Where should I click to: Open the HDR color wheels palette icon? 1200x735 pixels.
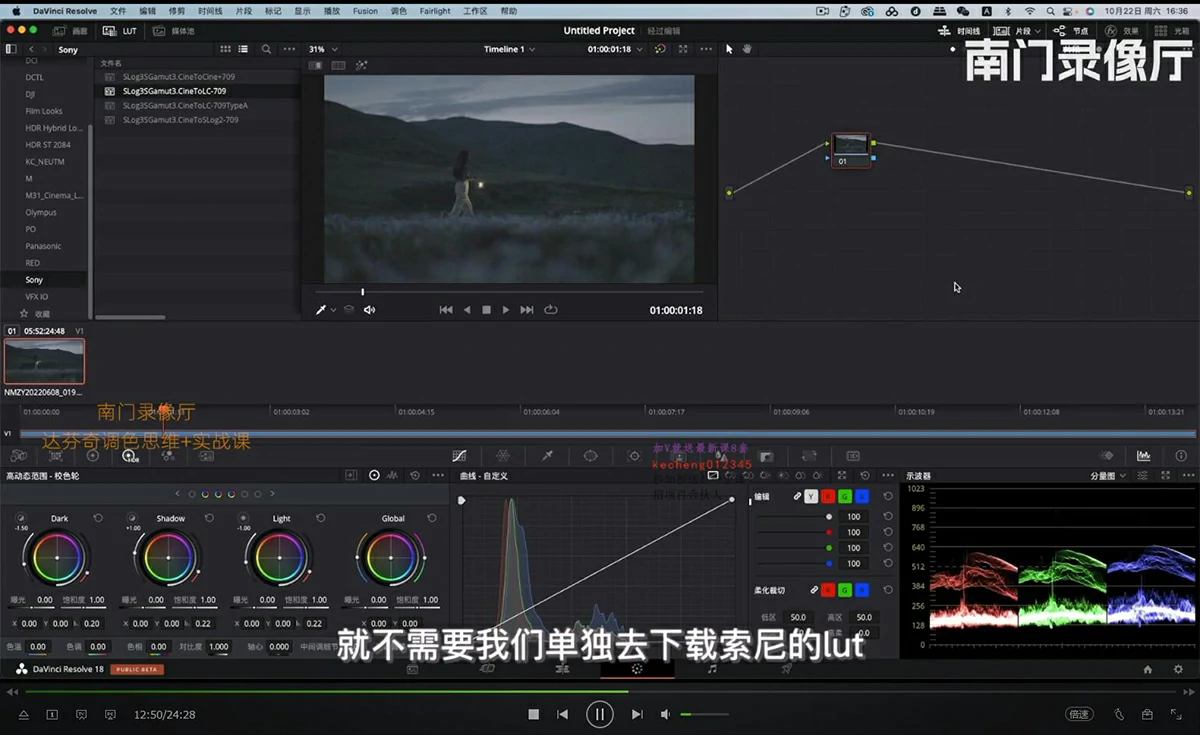pos(129,455)
